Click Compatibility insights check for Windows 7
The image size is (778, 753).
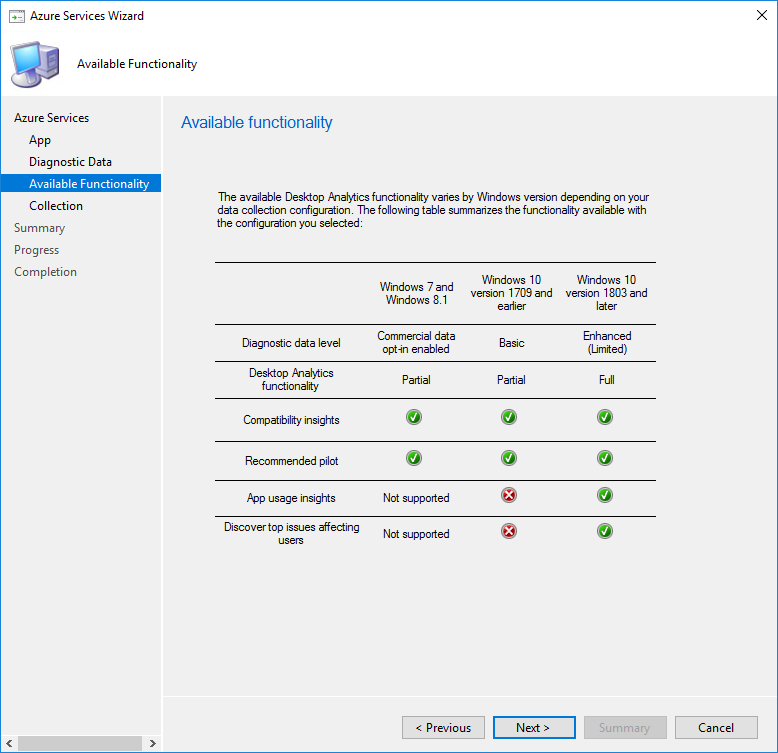(x=414, y=417)
